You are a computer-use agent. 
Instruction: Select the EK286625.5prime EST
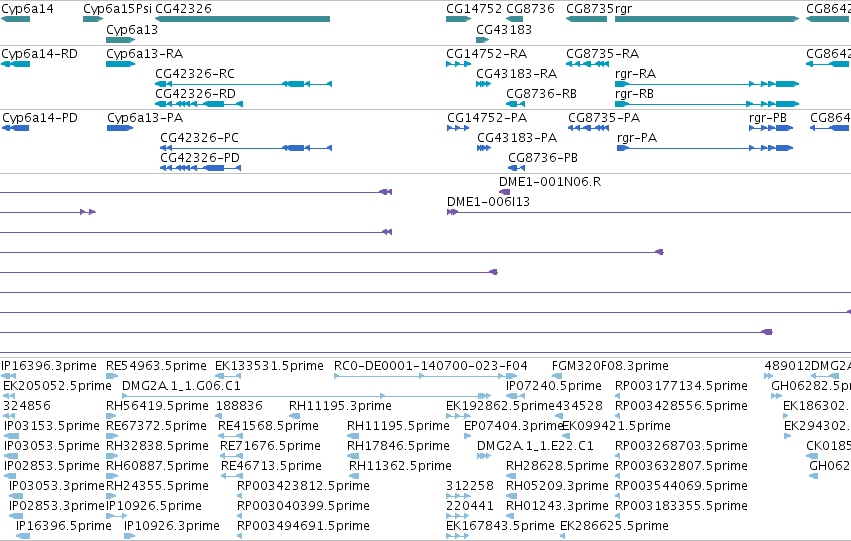[x=562, y=536]
